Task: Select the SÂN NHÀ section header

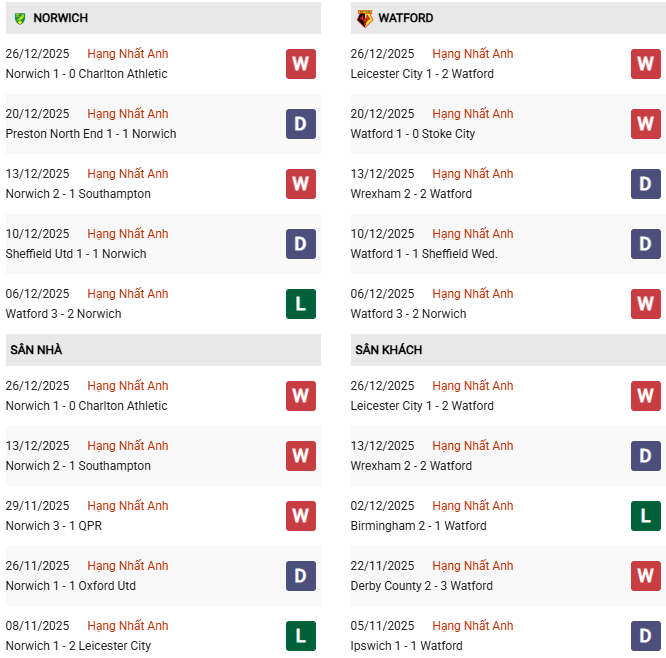Action: pyautogui.click(x=37, y=350)
